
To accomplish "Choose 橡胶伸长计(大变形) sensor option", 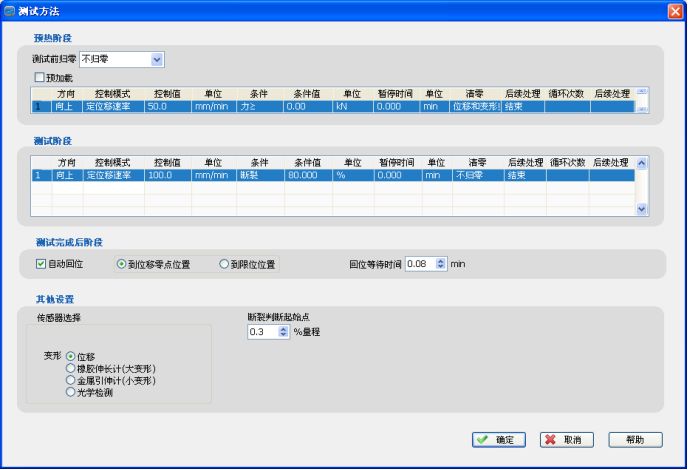I will pos(70,369).
